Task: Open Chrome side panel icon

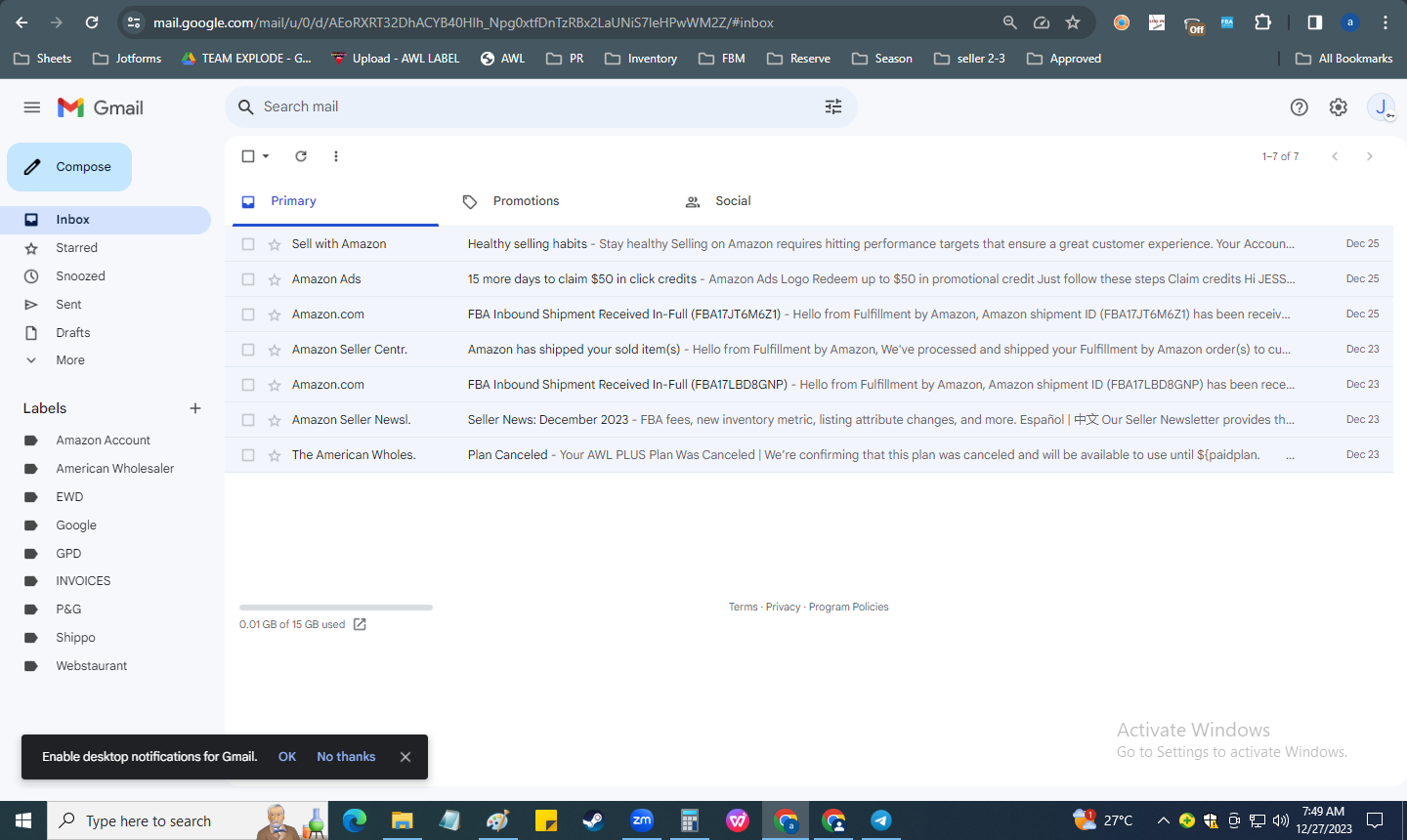Action: point(1314,22)
